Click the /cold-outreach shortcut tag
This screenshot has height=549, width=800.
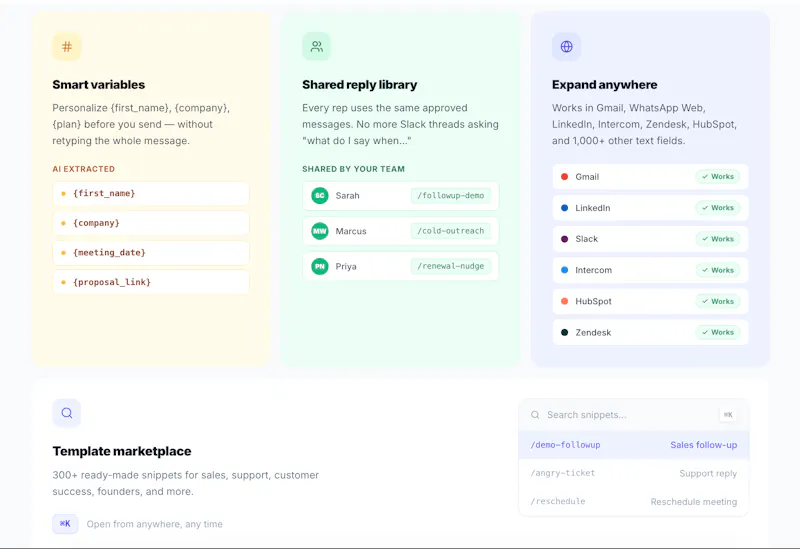[451, 231]
